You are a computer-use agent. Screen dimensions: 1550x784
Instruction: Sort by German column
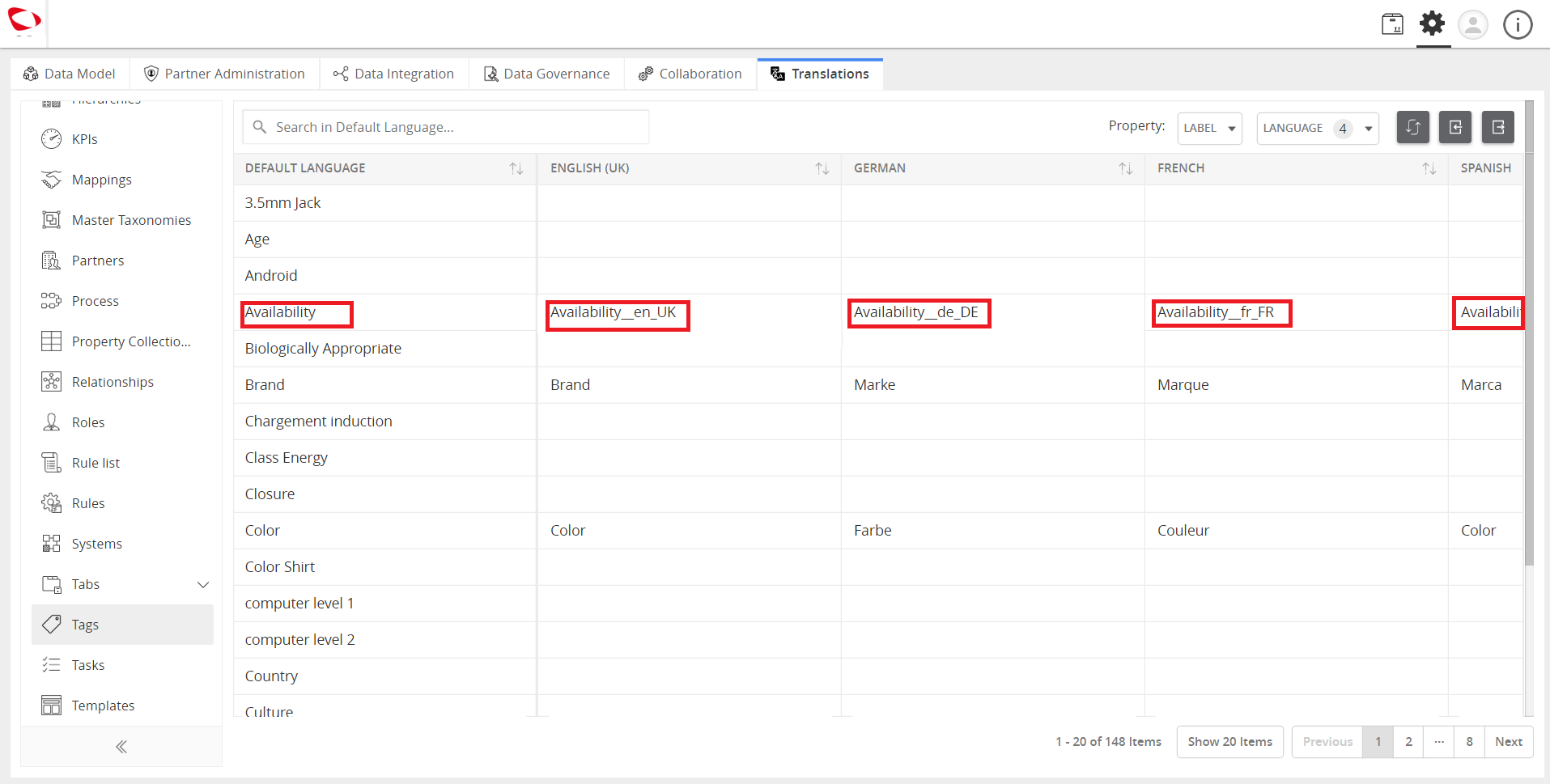[x=1126, y=168]
